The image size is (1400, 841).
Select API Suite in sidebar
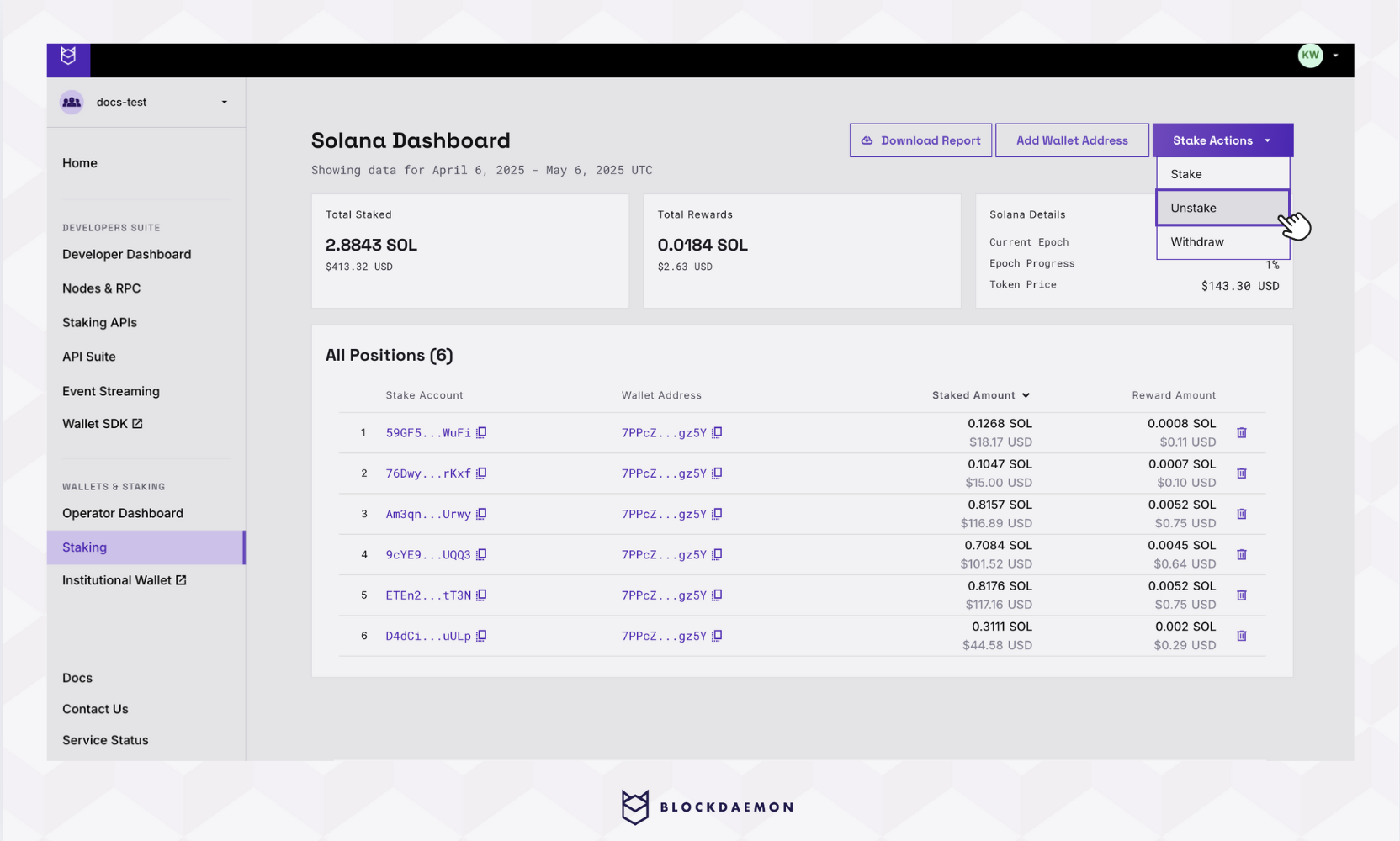[89, 357]
